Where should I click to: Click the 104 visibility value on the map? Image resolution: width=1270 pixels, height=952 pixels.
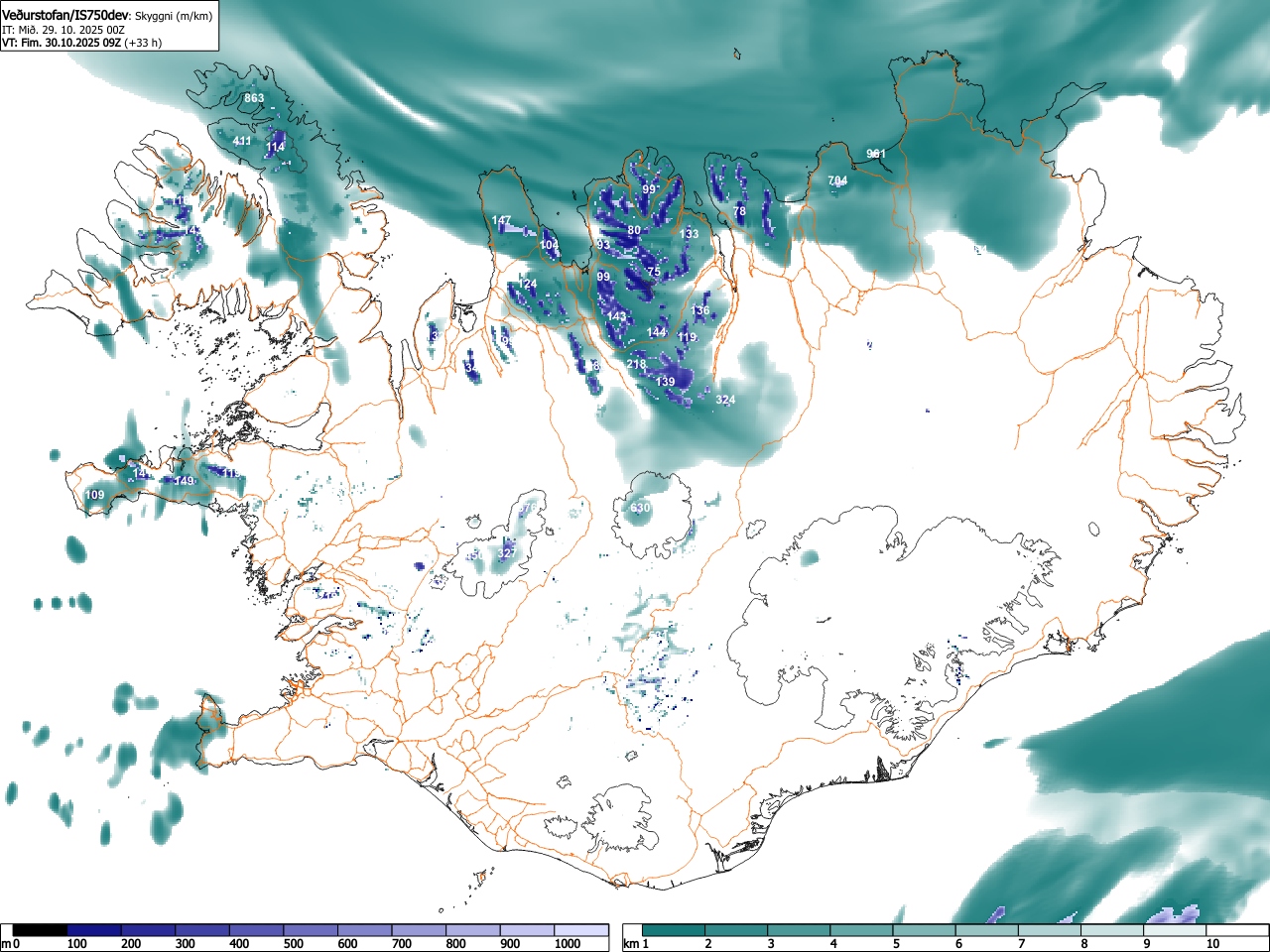[549, 245]
